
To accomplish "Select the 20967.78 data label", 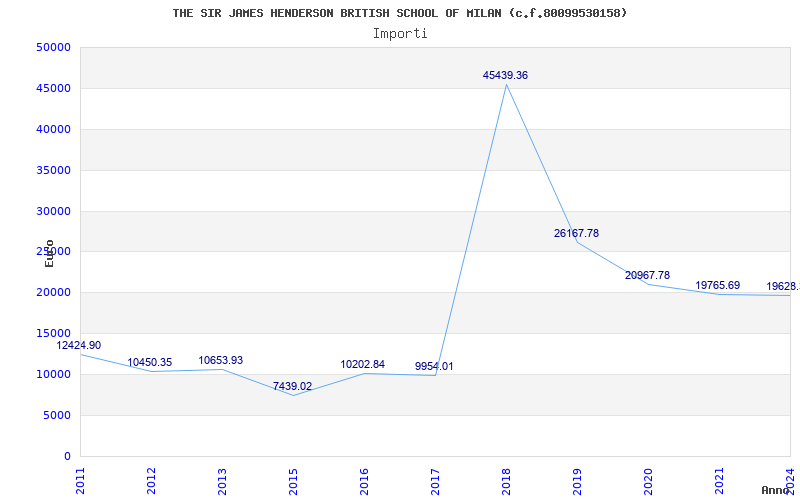I will tap(647, 276).
